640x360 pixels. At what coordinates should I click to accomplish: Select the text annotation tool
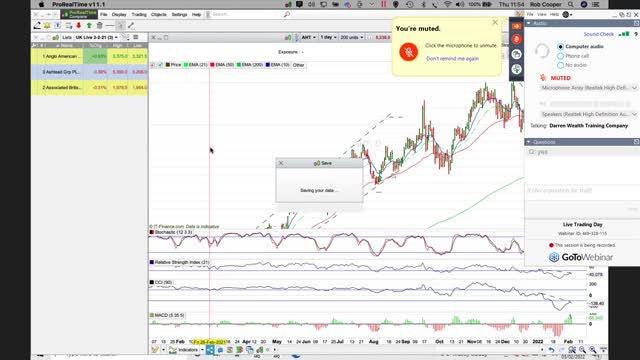58,26
